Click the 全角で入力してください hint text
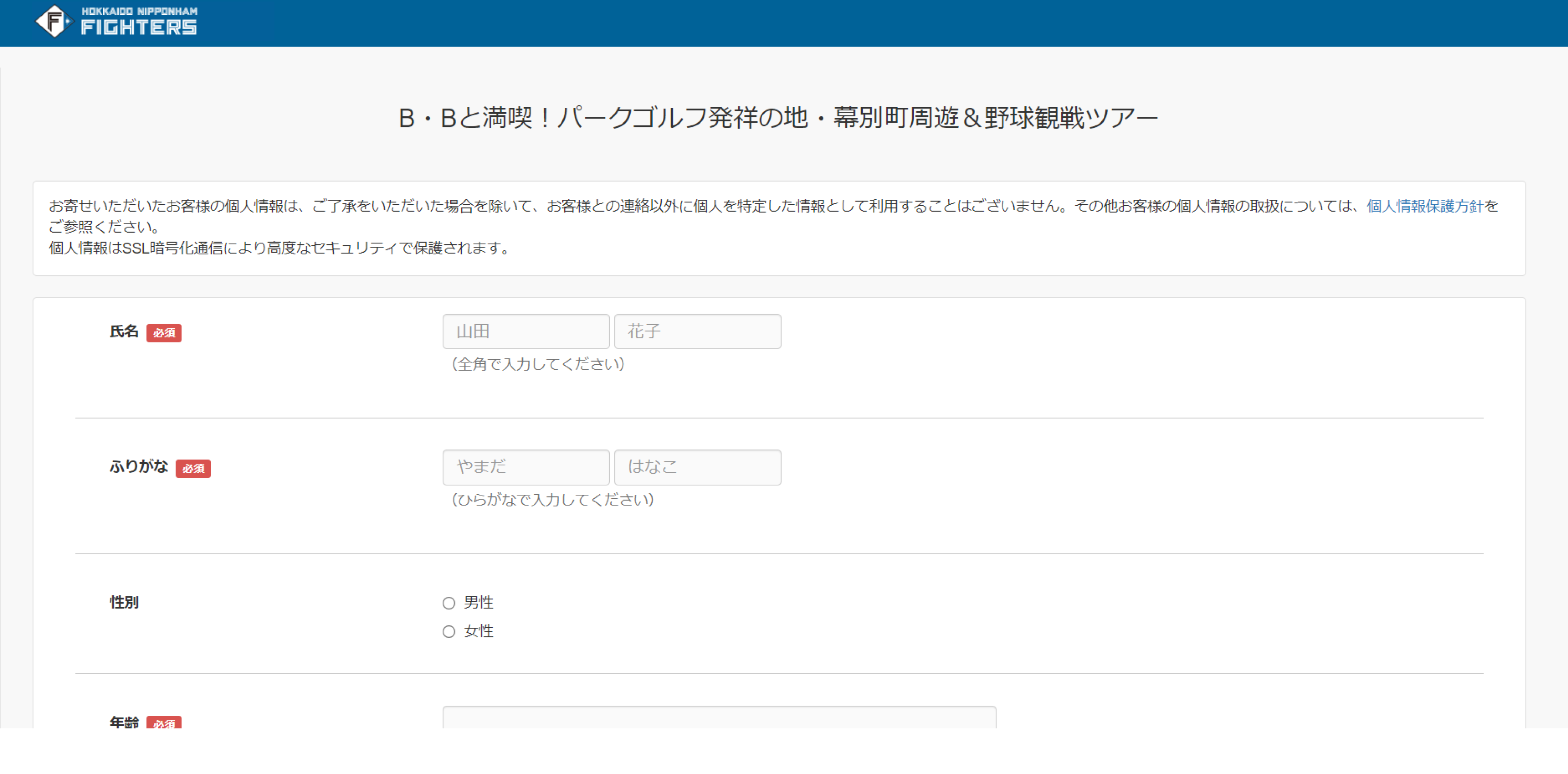Screen dimensions: 1568x774 tap(538, 364)
